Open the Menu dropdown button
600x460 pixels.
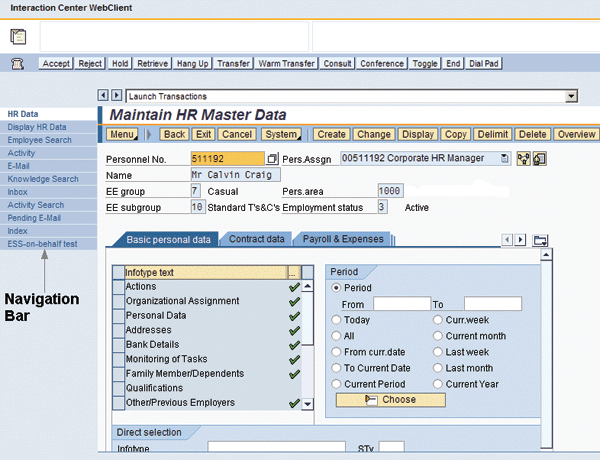124,134
